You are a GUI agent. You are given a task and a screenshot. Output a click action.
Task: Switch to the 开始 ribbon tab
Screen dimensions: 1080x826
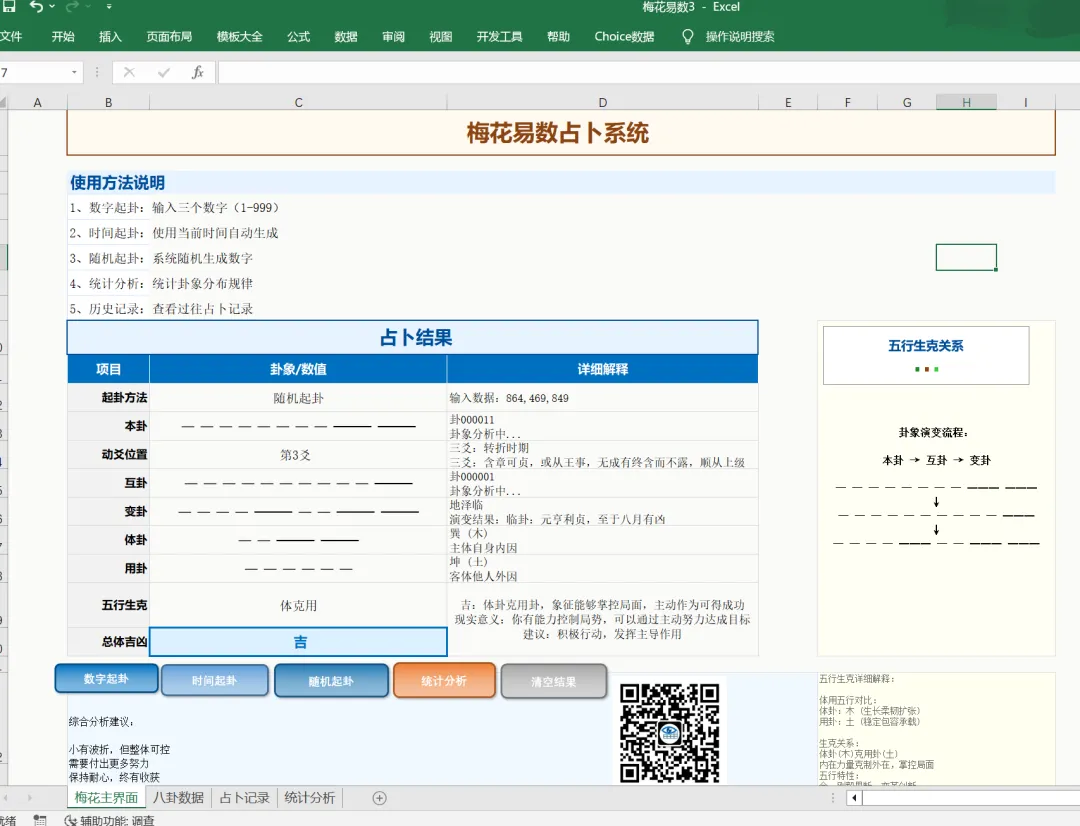63,37
